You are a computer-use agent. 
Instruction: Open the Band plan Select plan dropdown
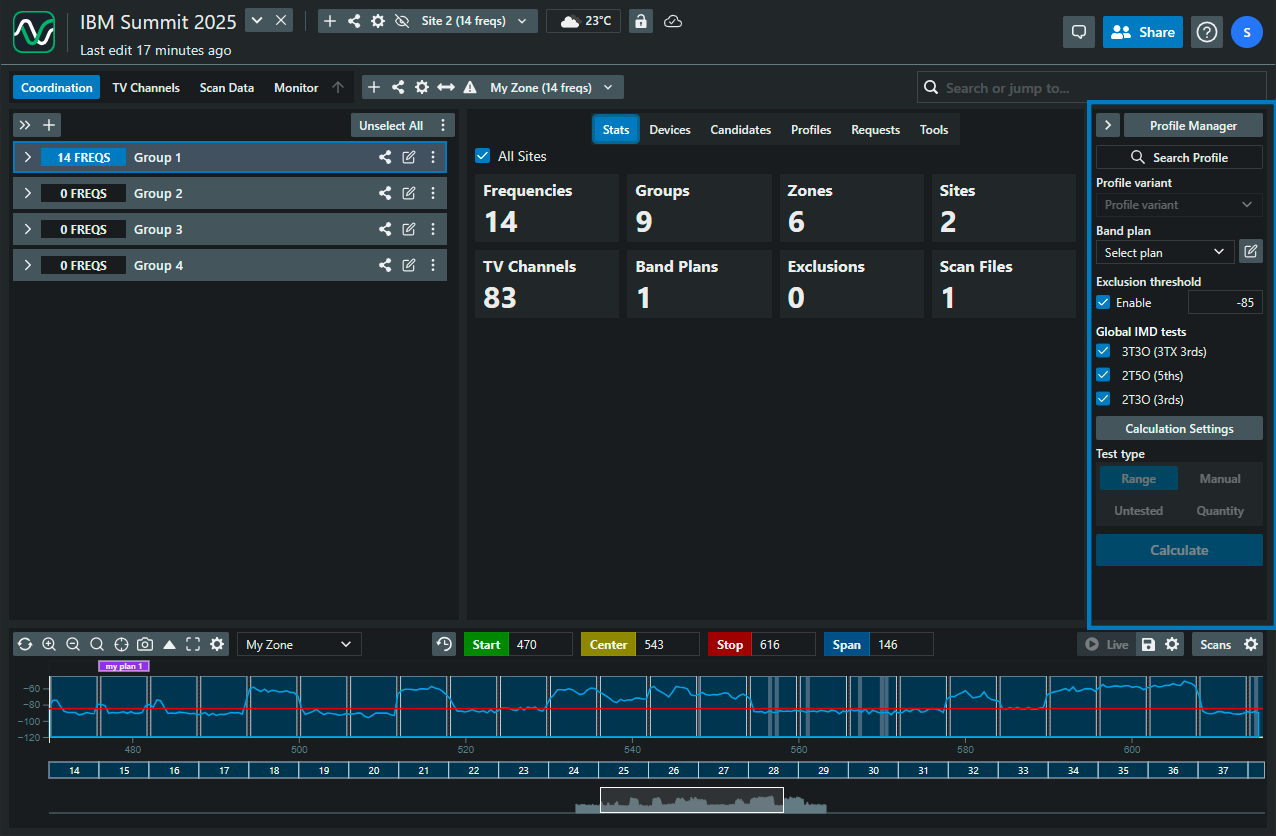tap(1164, 253)
